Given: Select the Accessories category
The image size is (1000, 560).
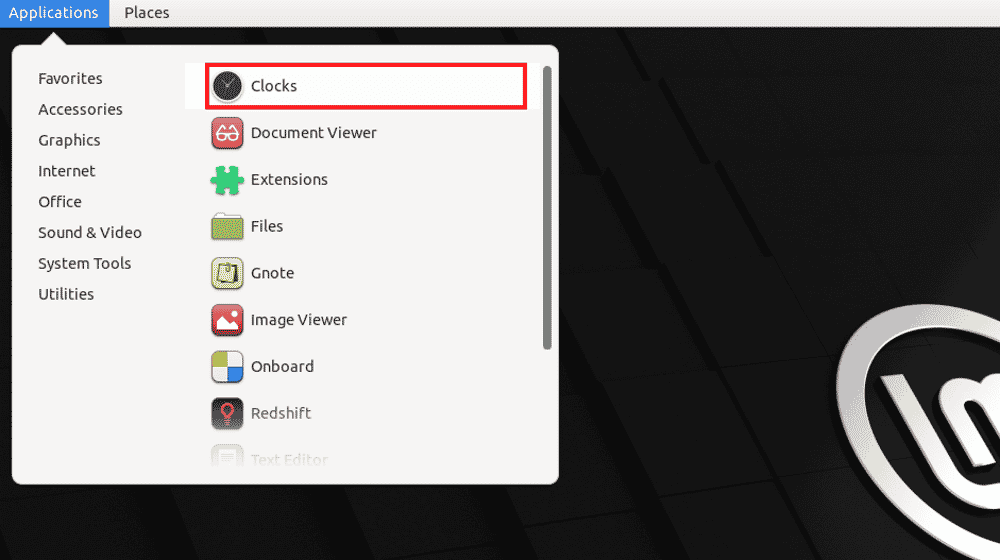Looking at the screenshot, I should point(80,109).
